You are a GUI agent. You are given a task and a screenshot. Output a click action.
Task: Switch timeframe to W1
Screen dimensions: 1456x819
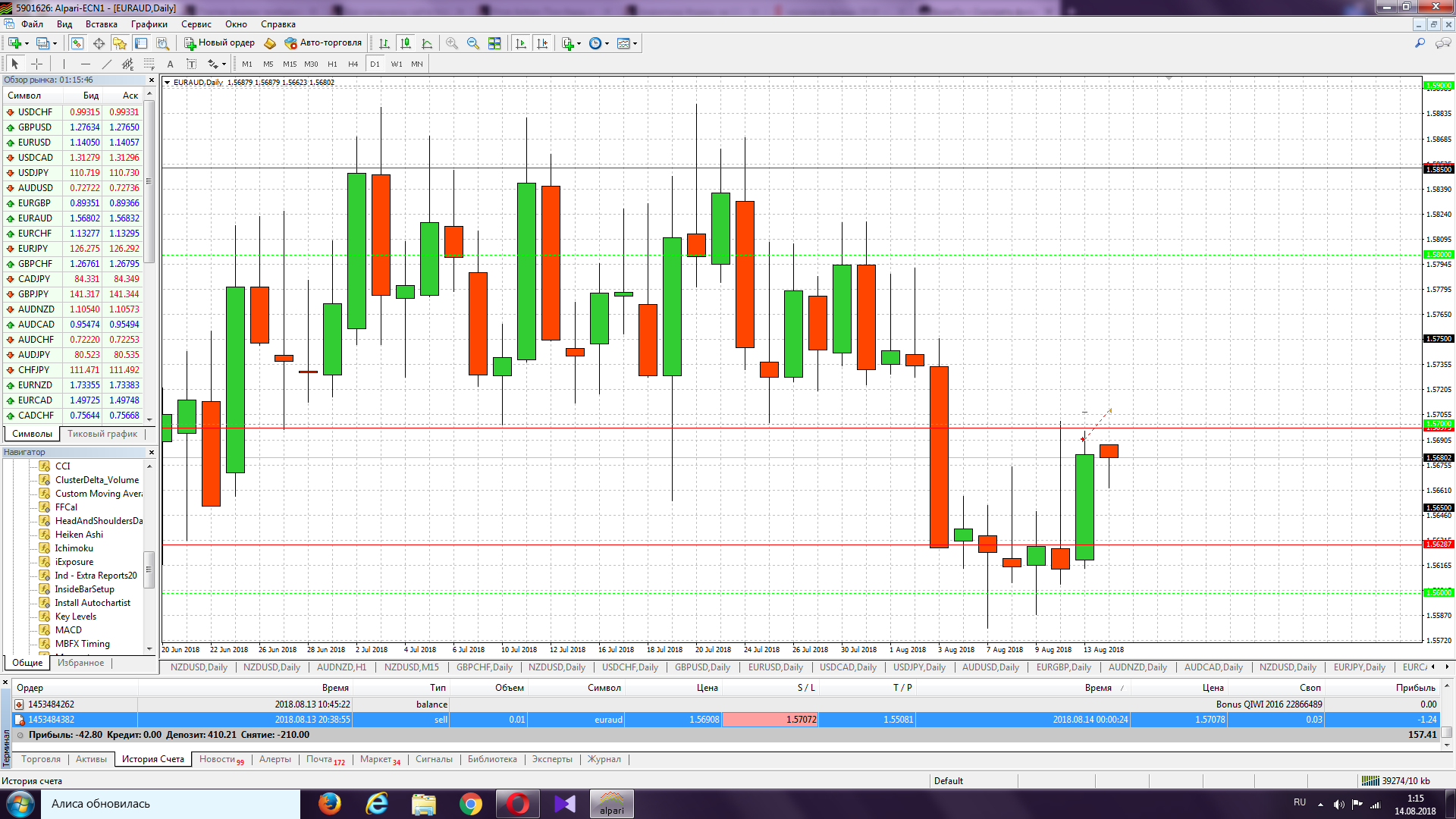(x=397, y=64)
